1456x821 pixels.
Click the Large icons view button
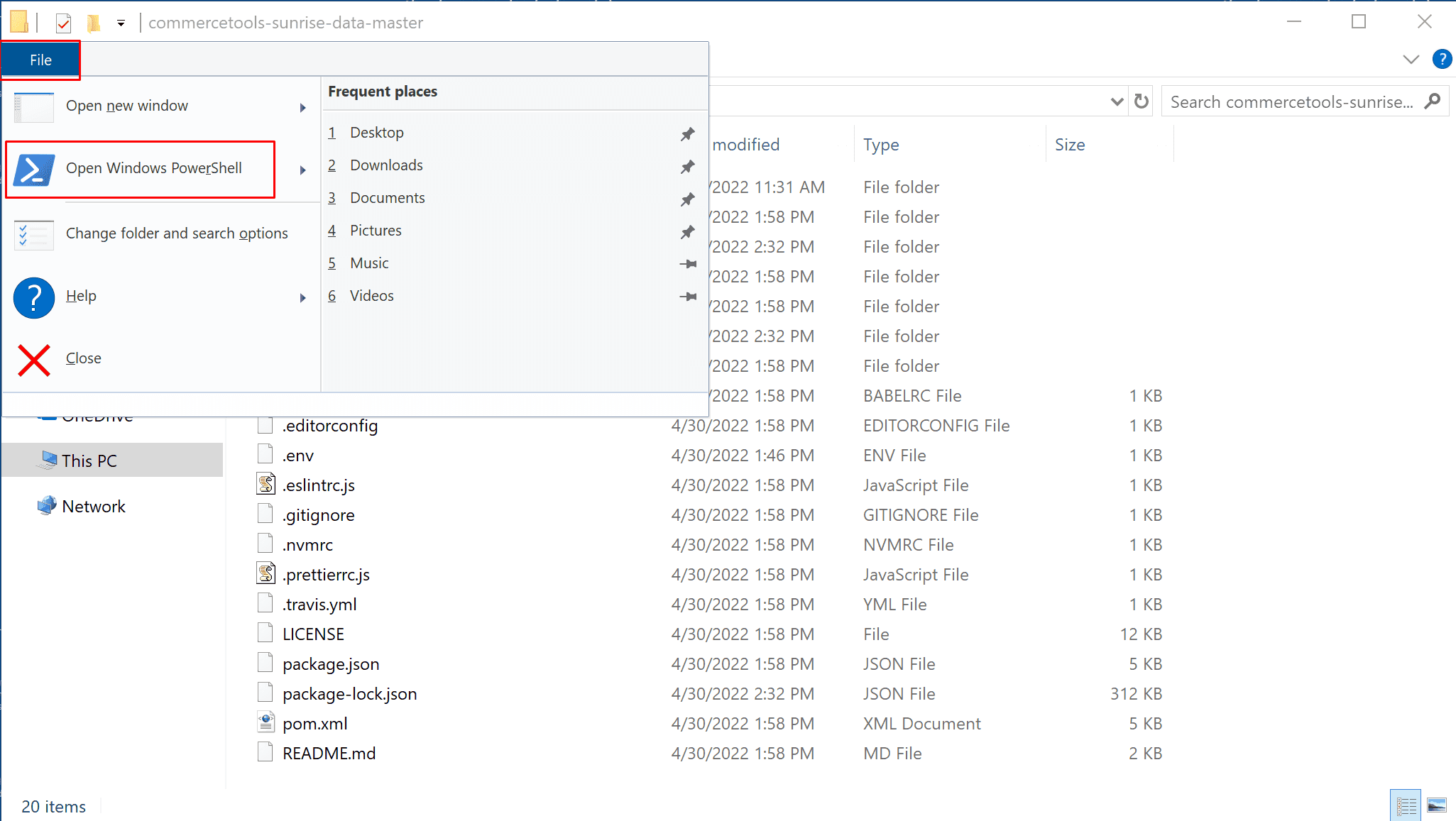tap(1436, 805)
